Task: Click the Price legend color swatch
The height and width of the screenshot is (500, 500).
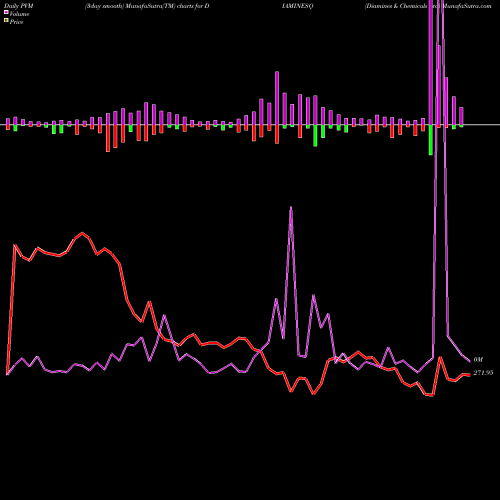Action: (x=6, y=21)
